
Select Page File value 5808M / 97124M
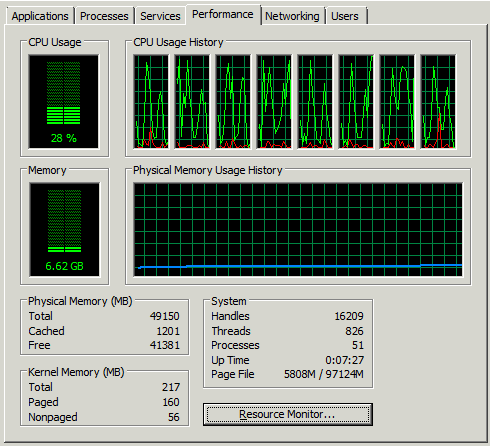(x=324, y=374)
